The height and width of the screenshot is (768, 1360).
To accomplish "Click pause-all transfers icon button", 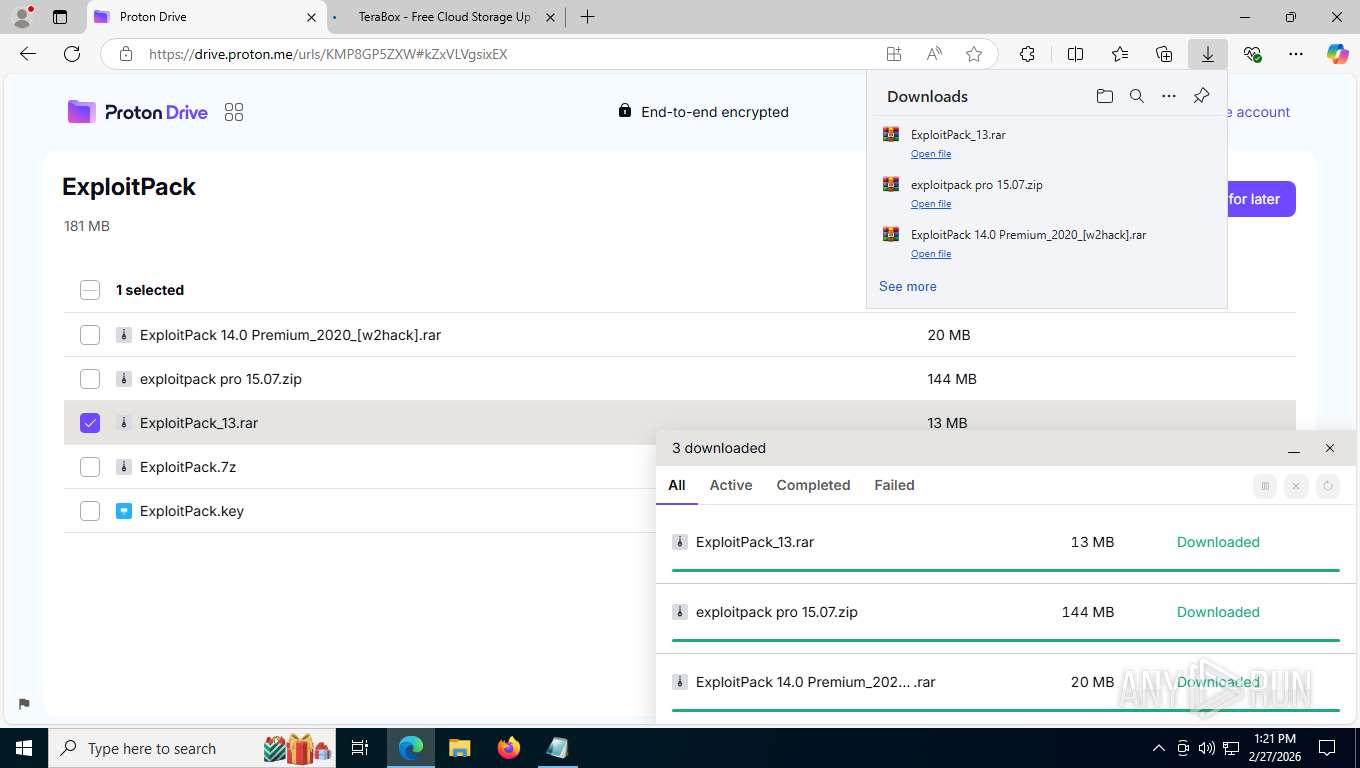I will (1265, 486).
